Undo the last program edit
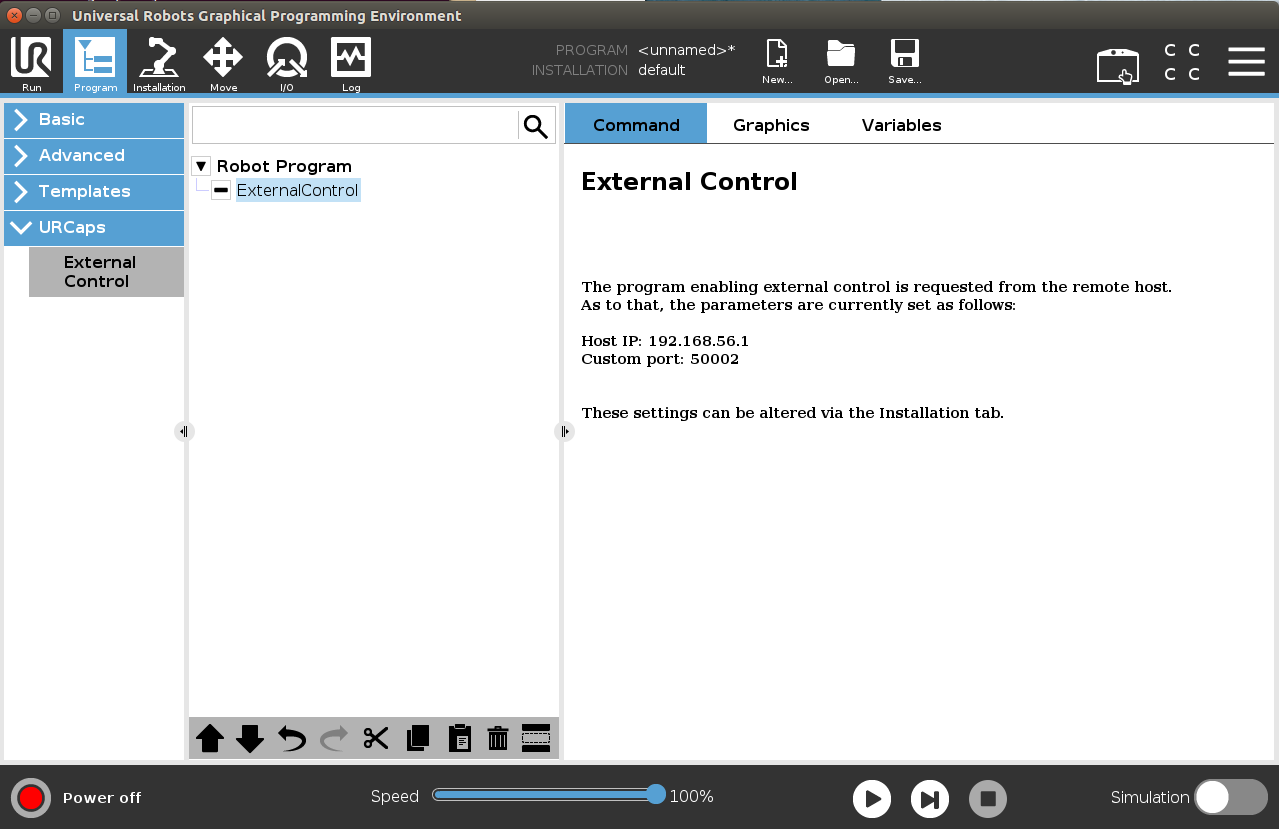This screenshot has width=1279, height=829. (291, 738)
